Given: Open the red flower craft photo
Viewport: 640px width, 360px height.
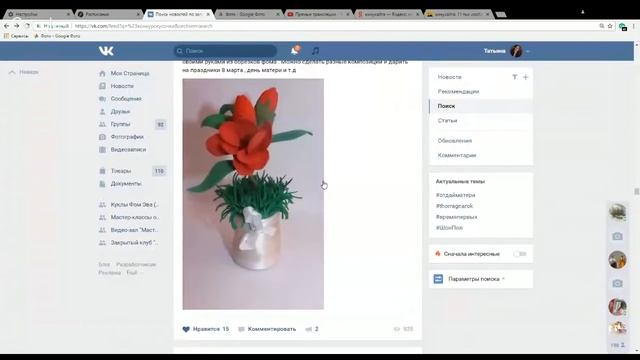Looking at the screenshot, I should tap(253, 194).
